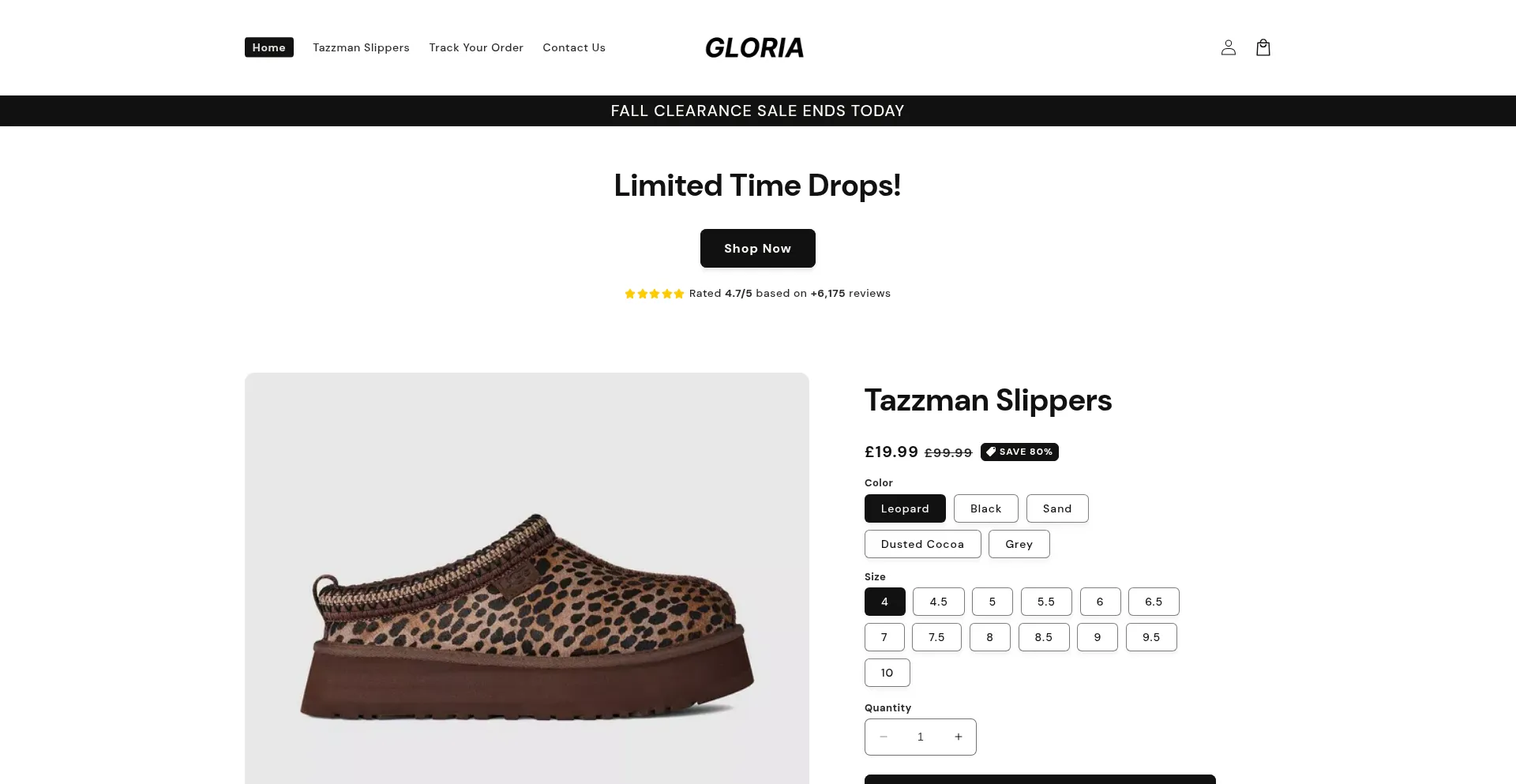The width and height of the screenshot is (1516, 784).
Task: Select the Black color option
Action: click(985, 508)
